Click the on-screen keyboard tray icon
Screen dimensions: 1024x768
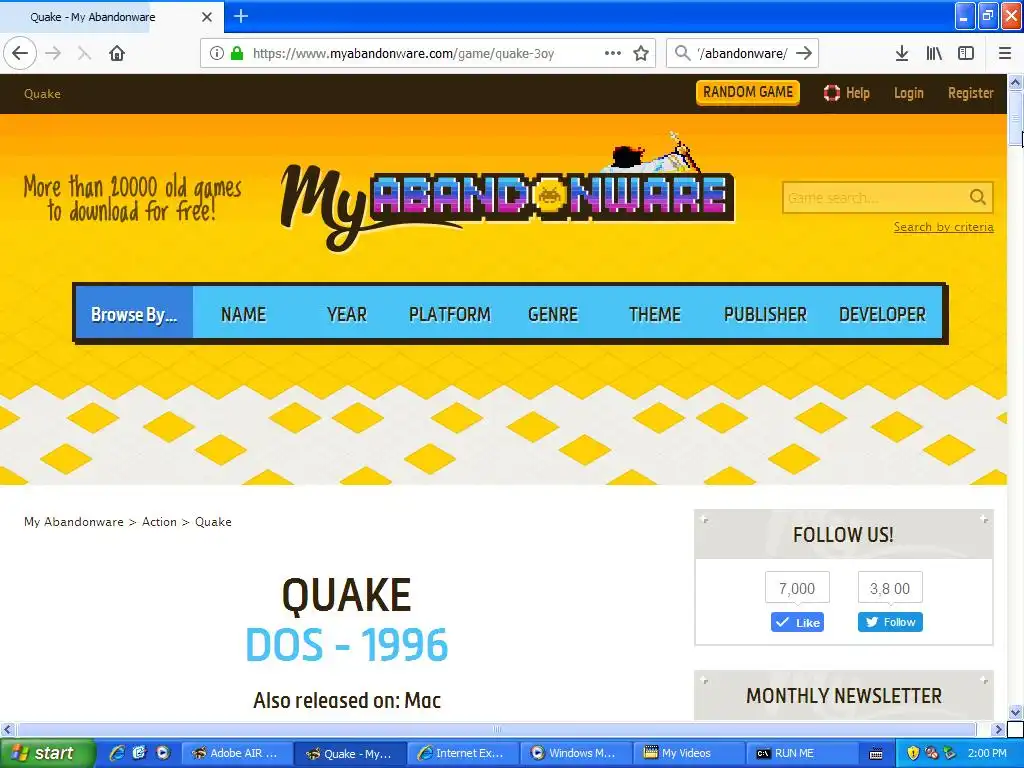pyautogui.click(x=876, y=754)
